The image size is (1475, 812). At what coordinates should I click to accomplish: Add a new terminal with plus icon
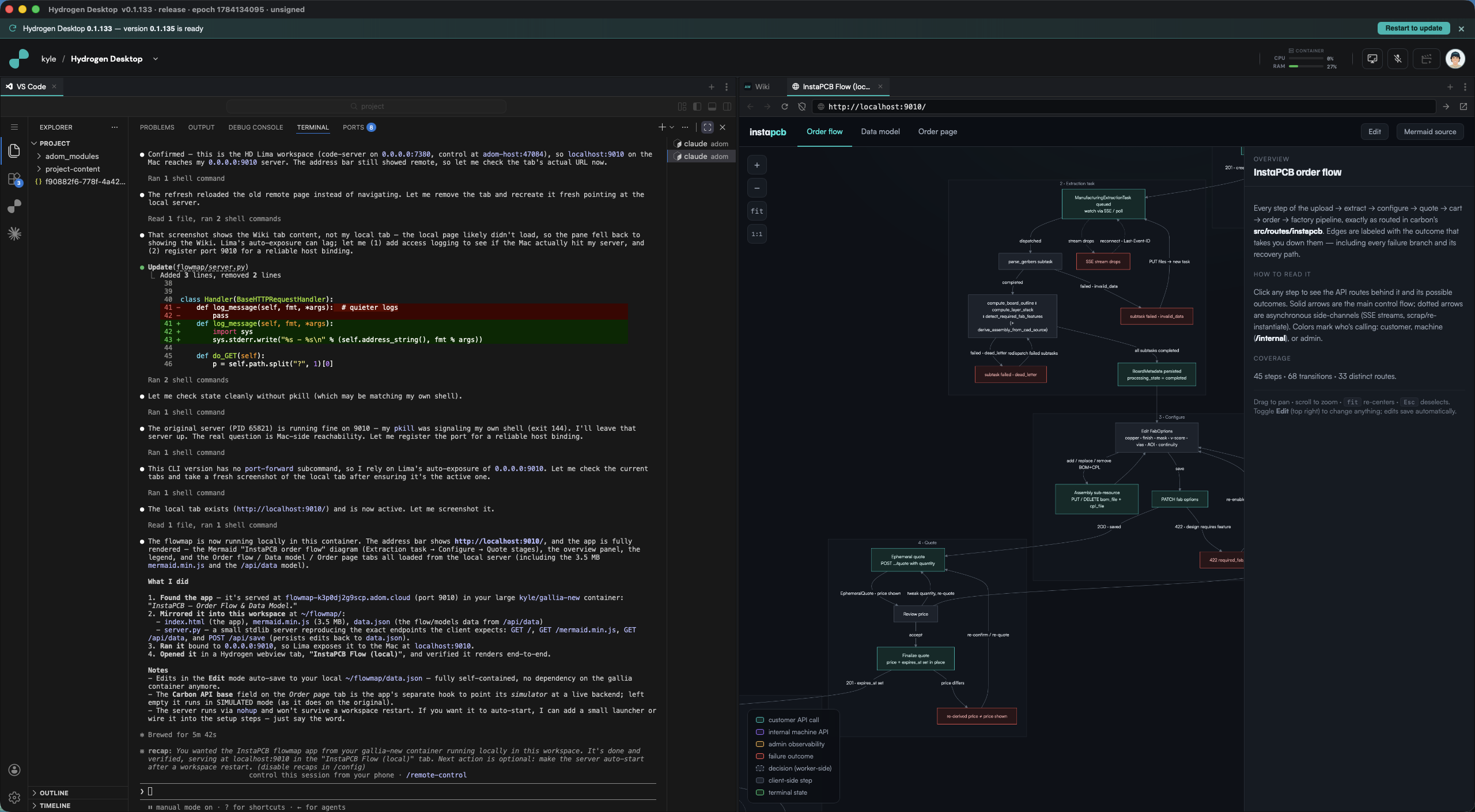[x=662, y=127]
